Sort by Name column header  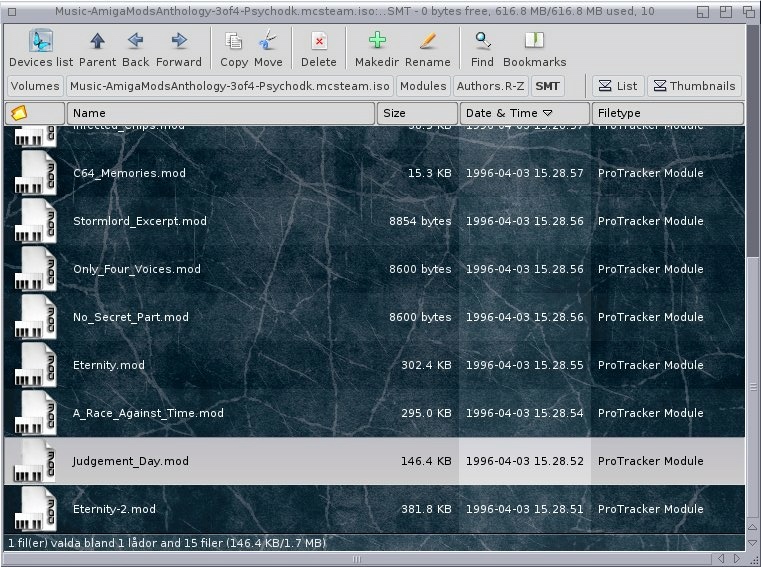click(x=221, y=113)
